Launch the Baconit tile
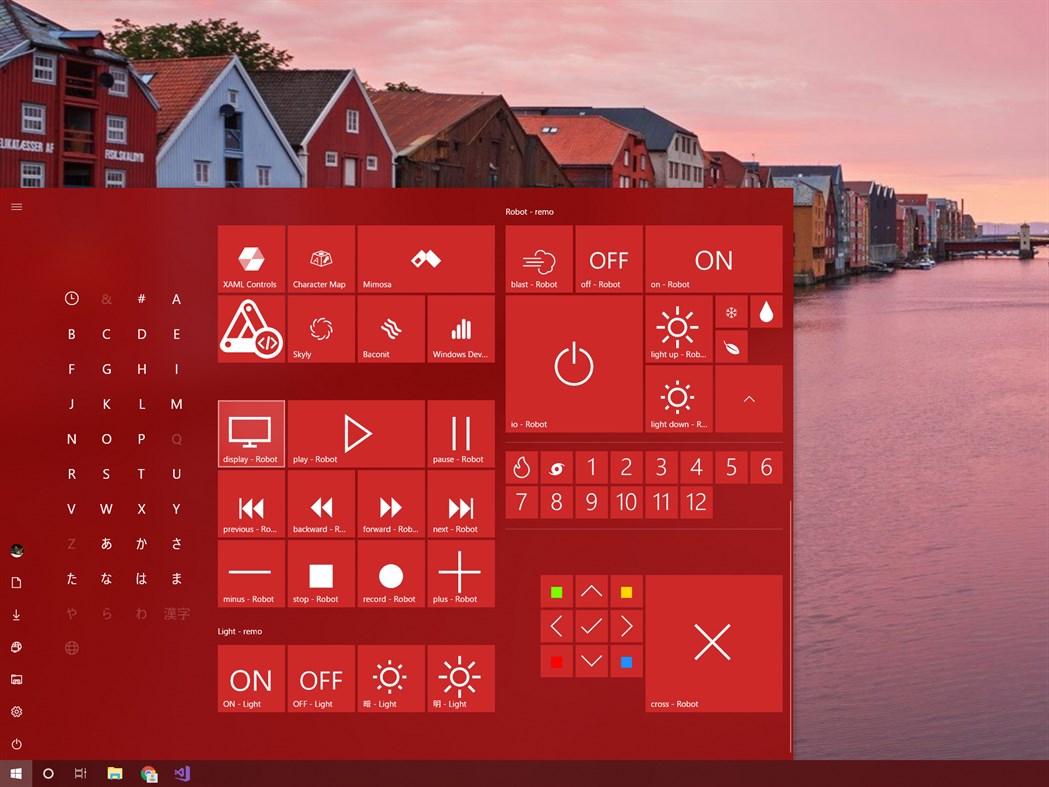 [391, 329]
